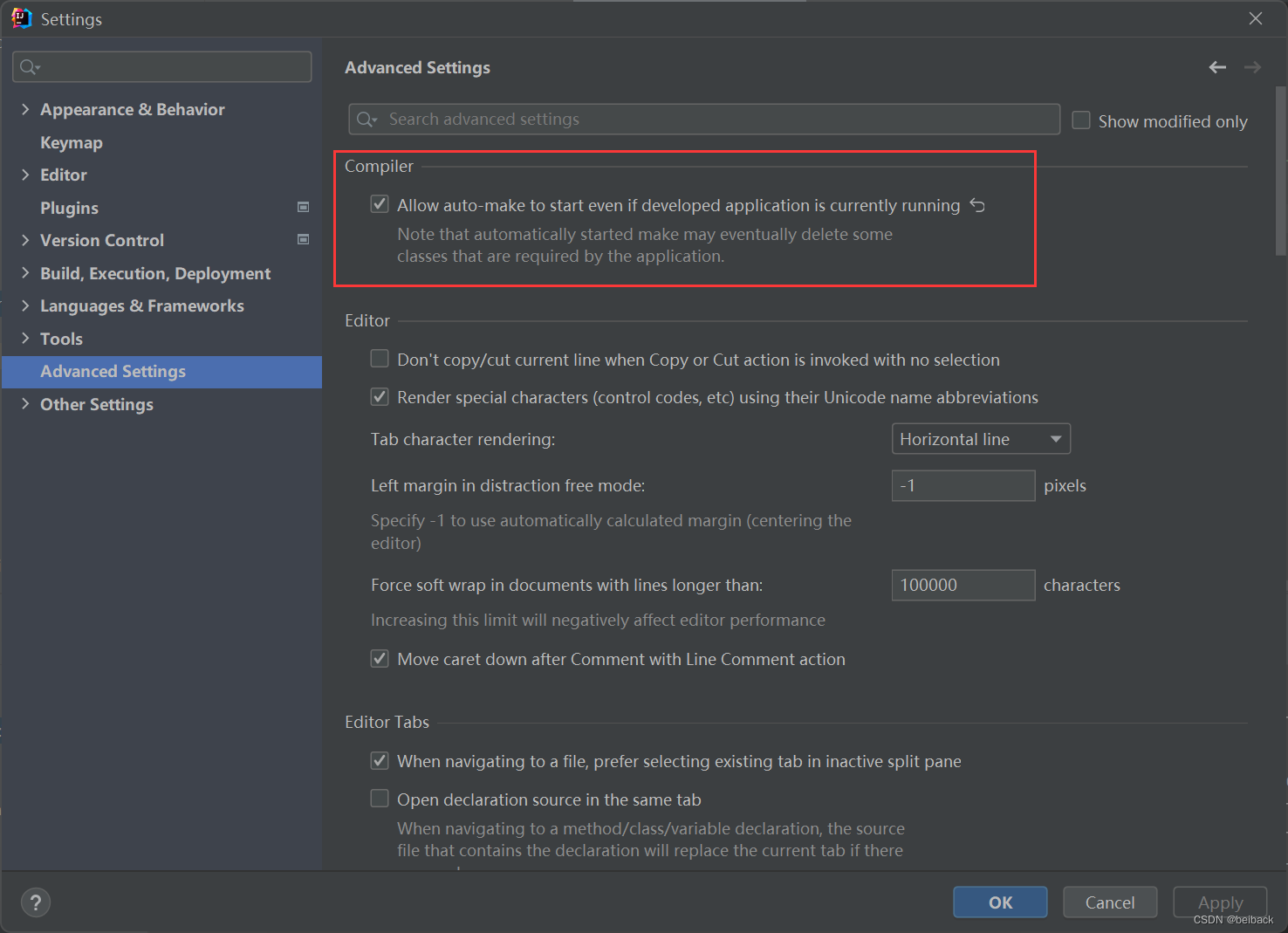Open the help question mark button
Screen dimensions: 1288x933
click(36, 902)
